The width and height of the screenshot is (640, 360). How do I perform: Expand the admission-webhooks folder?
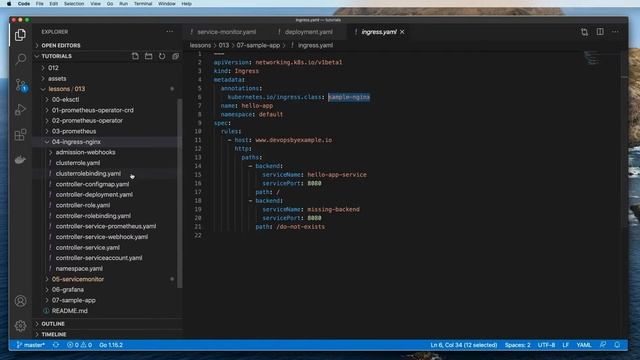[x=85, y=152]
